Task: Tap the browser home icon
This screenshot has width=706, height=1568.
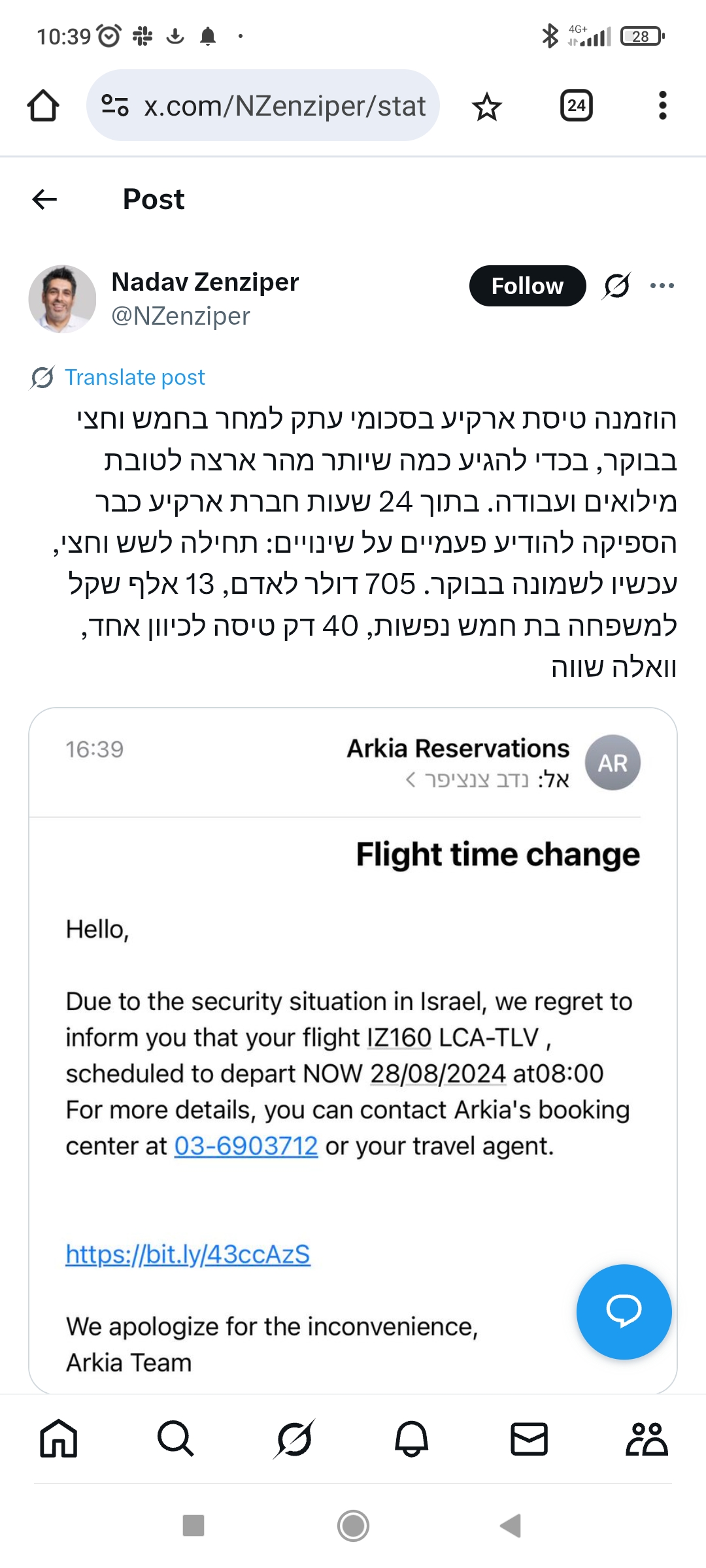Action: [43, 106]
